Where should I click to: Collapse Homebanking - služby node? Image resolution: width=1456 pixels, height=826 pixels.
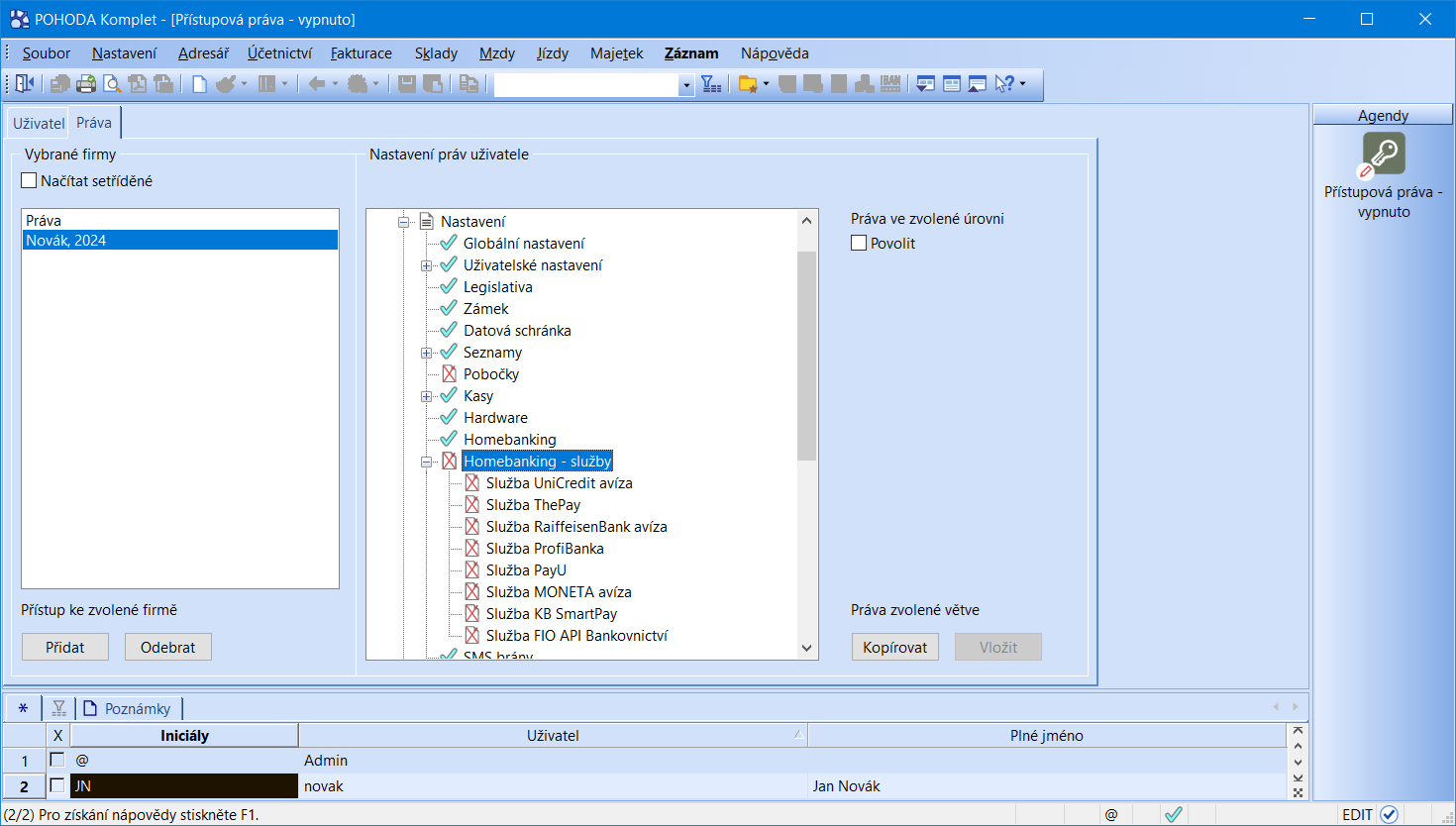[x=427, y=462]
